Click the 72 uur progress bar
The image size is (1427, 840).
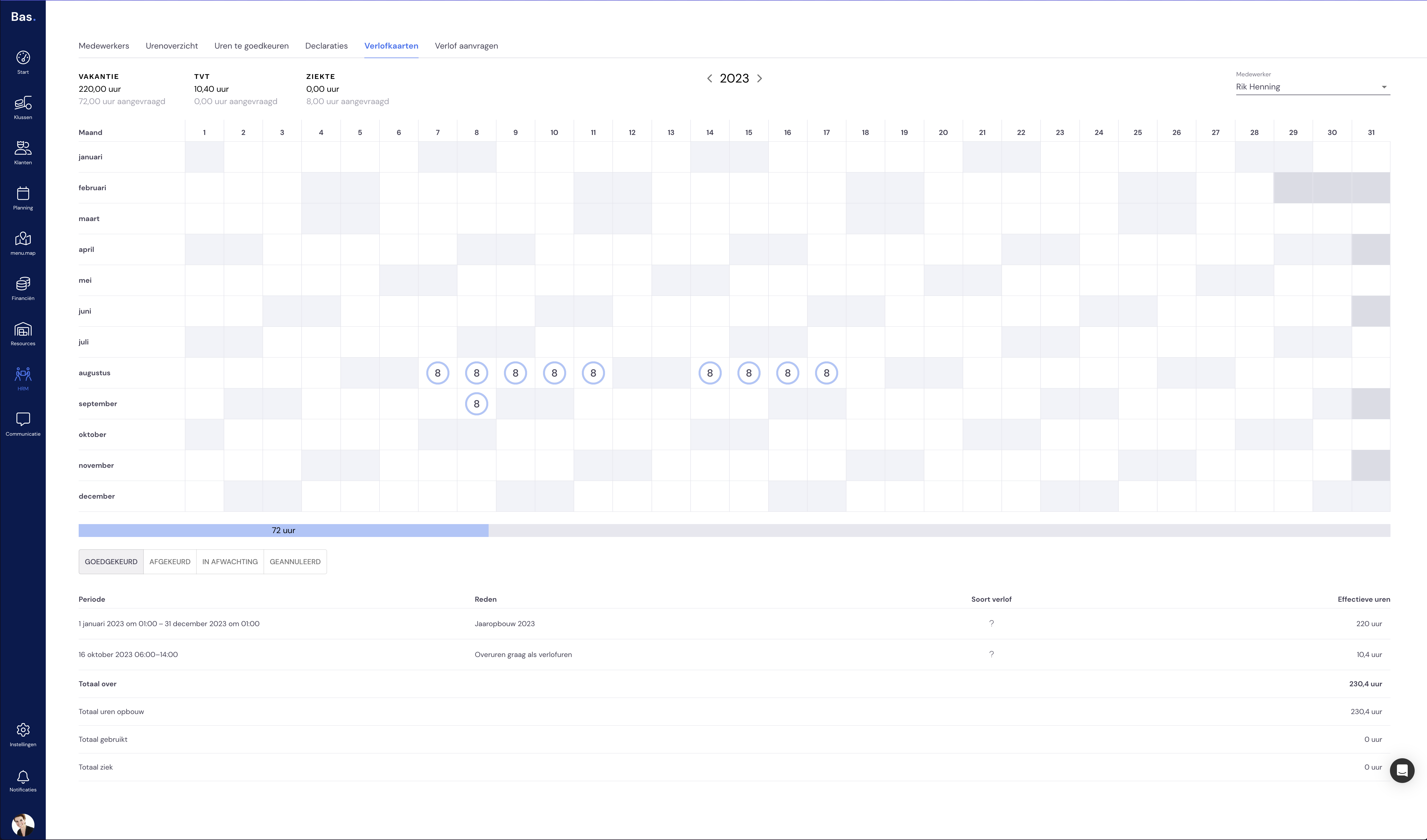[284, 530]
